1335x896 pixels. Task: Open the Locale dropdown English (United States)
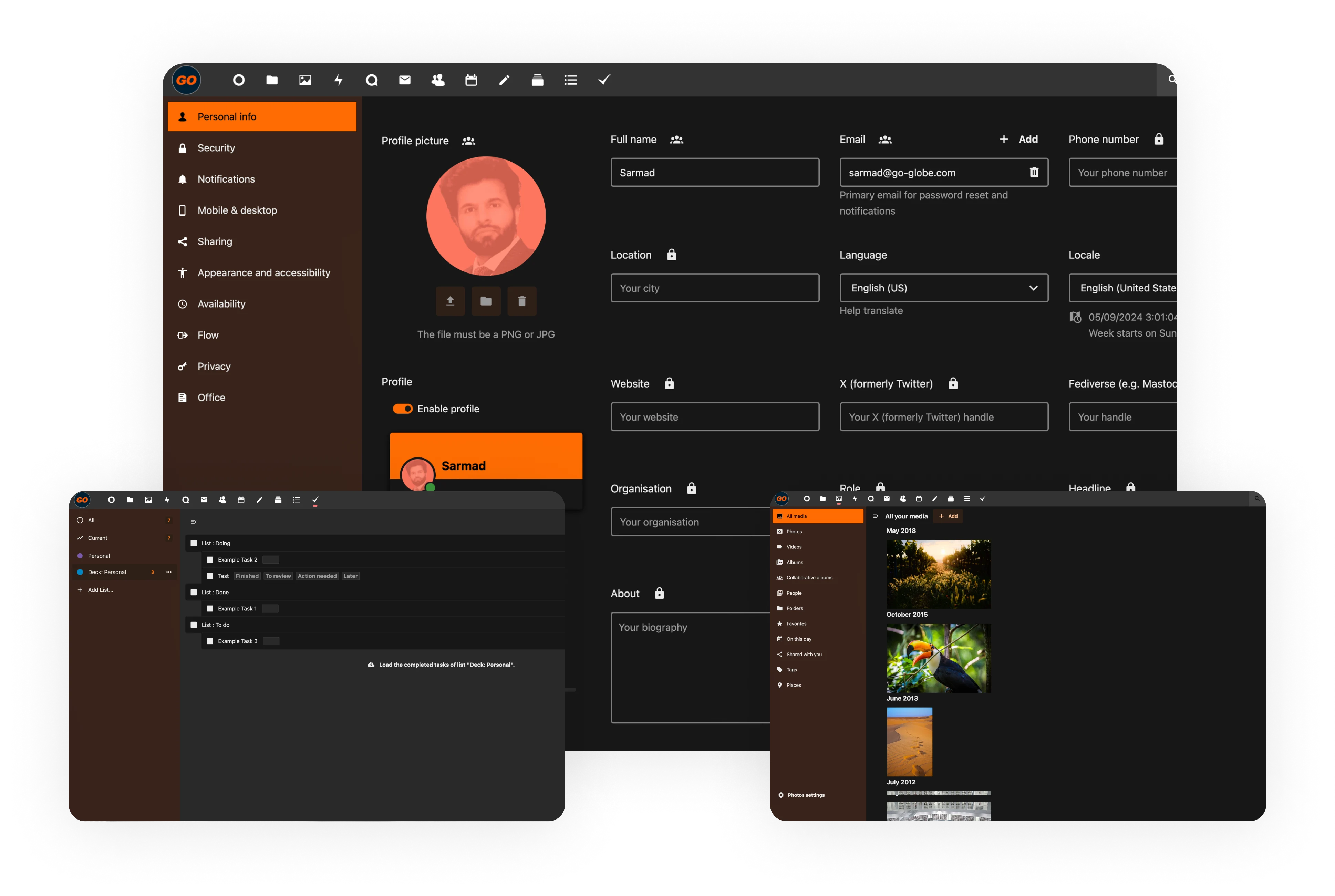[x=1122, y=288]
